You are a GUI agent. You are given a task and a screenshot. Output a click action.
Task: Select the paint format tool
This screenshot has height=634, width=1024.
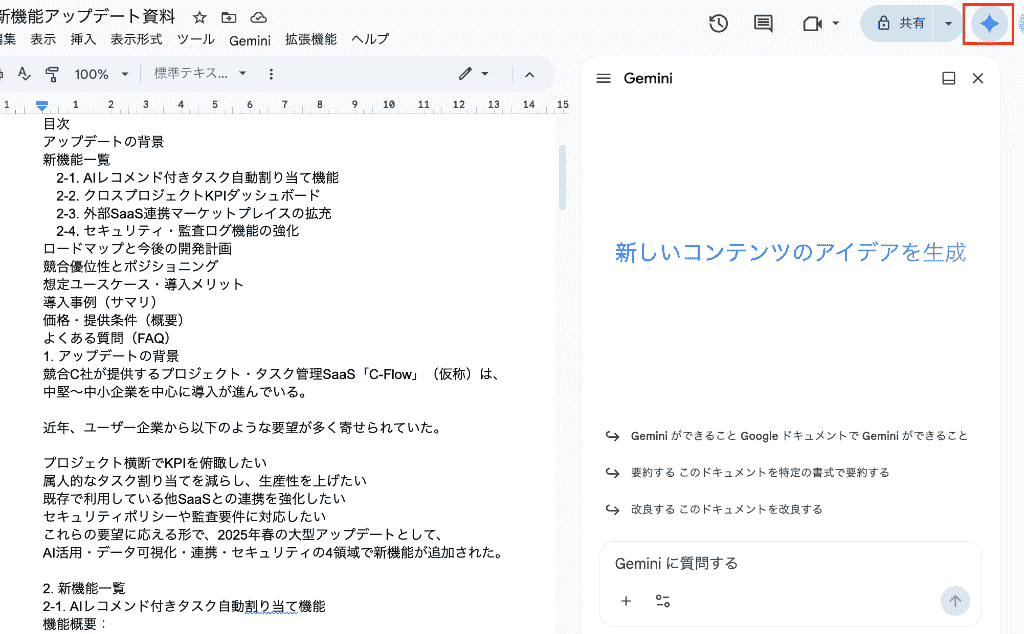coord(52,74)
